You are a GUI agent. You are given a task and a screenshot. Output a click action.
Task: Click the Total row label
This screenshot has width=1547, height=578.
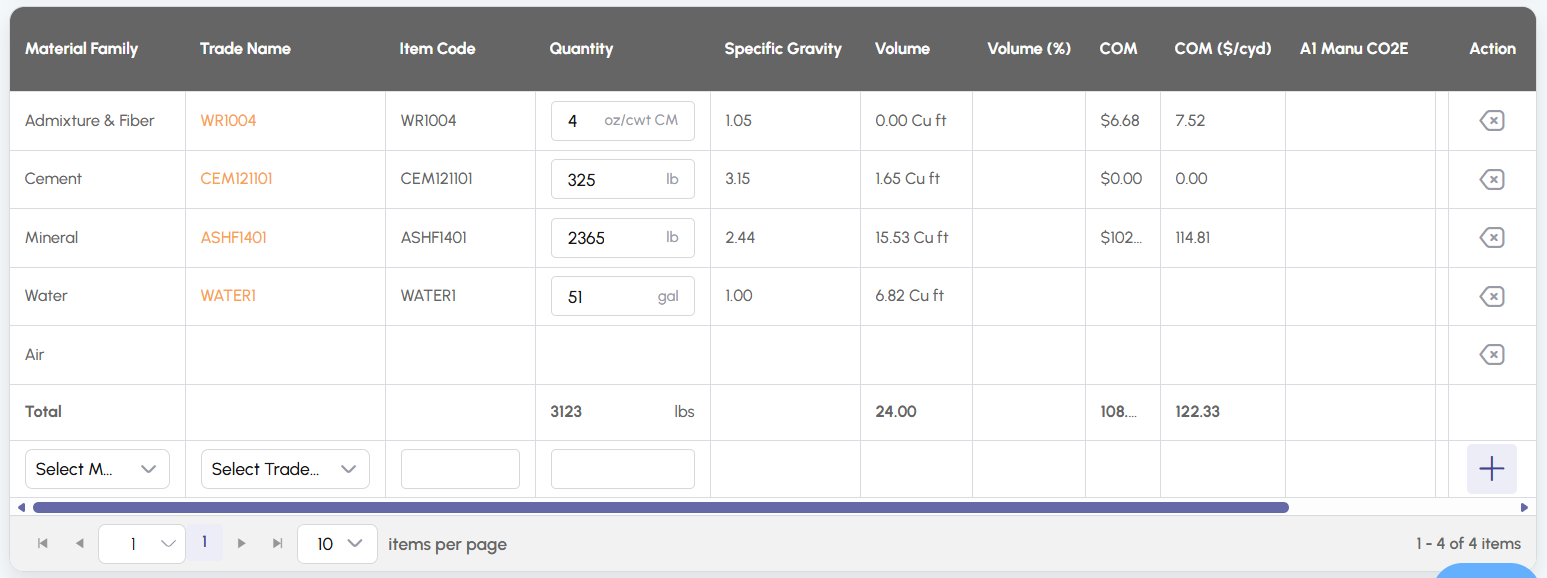(43, 412)
